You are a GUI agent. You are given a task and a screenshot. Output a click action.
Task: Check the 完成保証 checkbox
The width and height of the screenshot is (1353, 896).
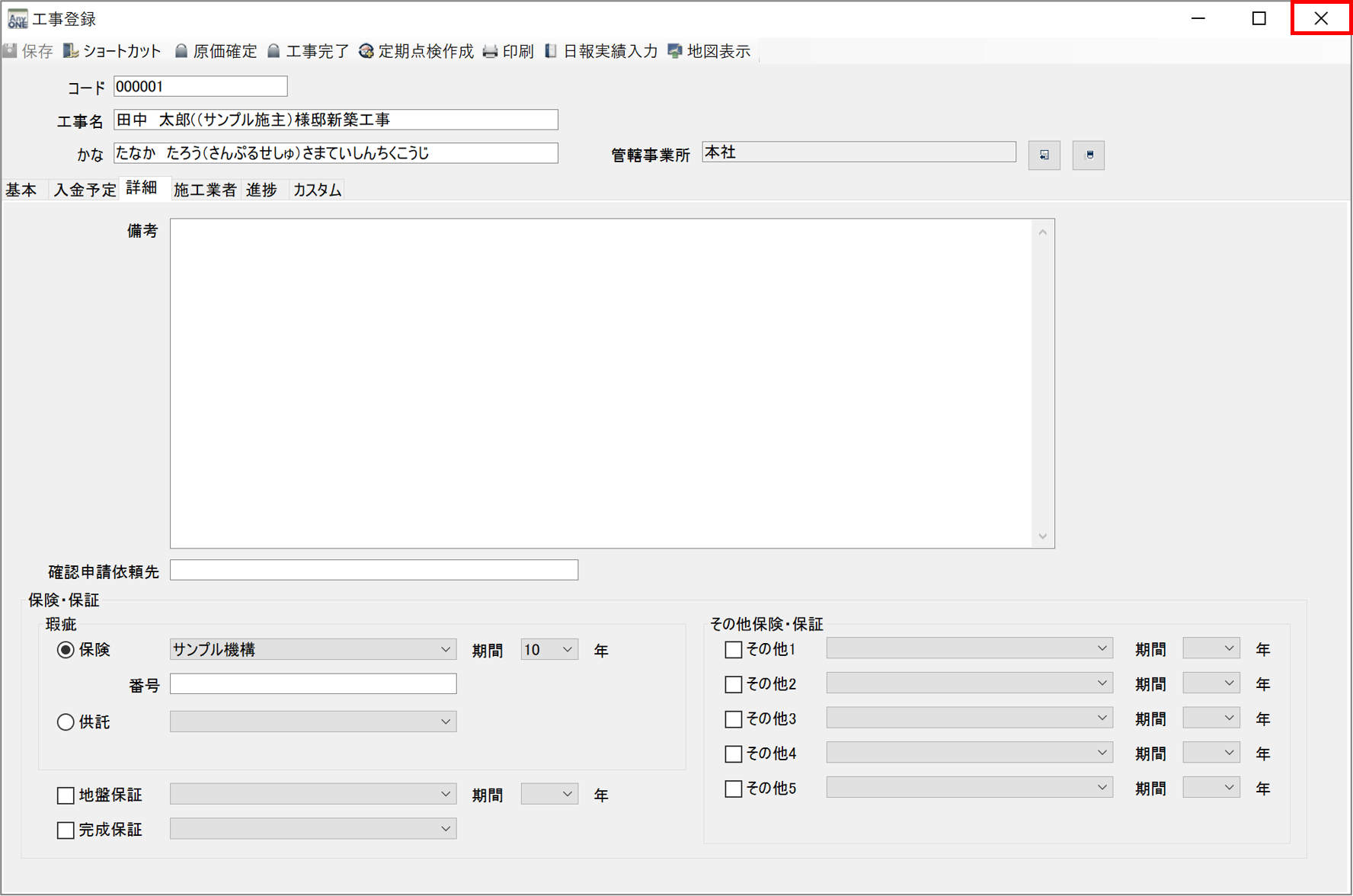pyautogui.click(x=66, y=830)
